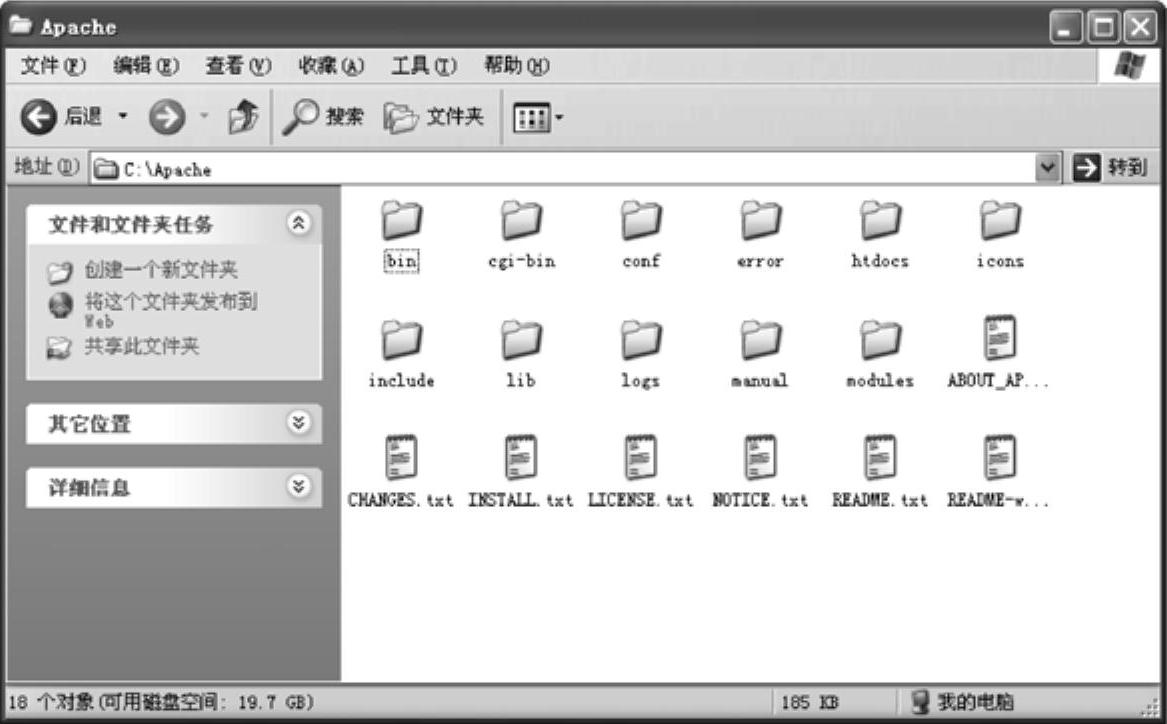Select the lib folder icon
Image resolution: width=1167 pixels, height=724 pixels.
pos(521,340)
